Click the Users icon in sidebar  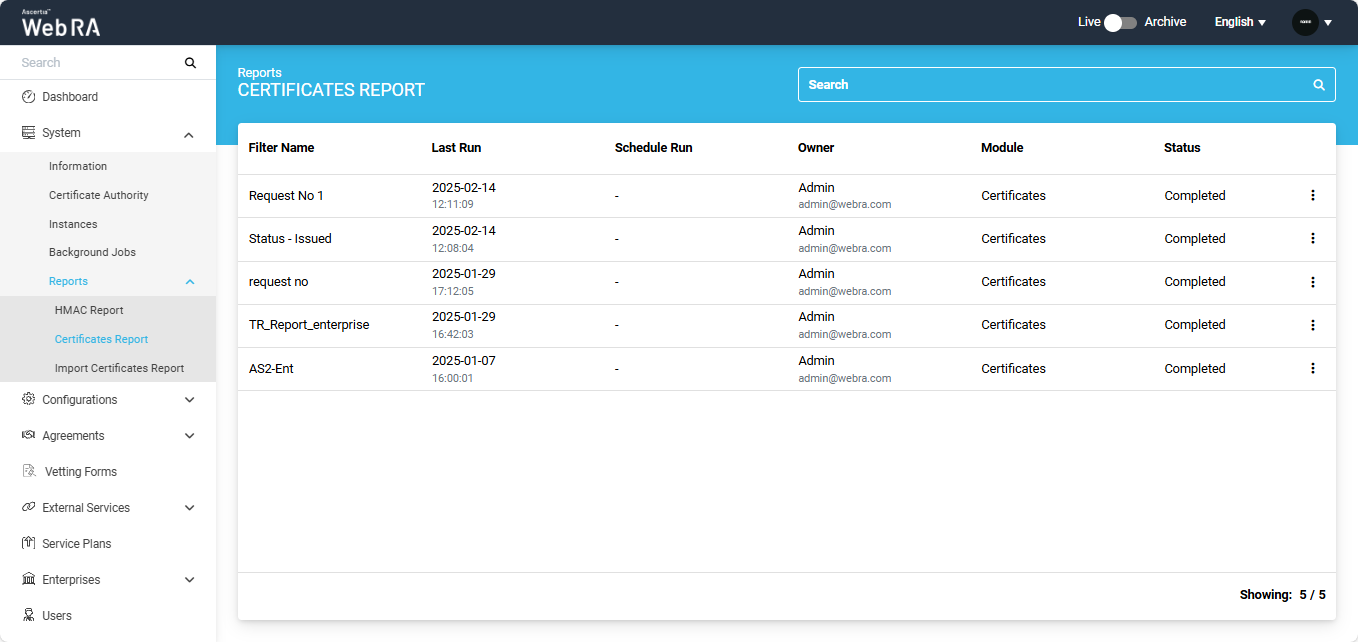28,616
